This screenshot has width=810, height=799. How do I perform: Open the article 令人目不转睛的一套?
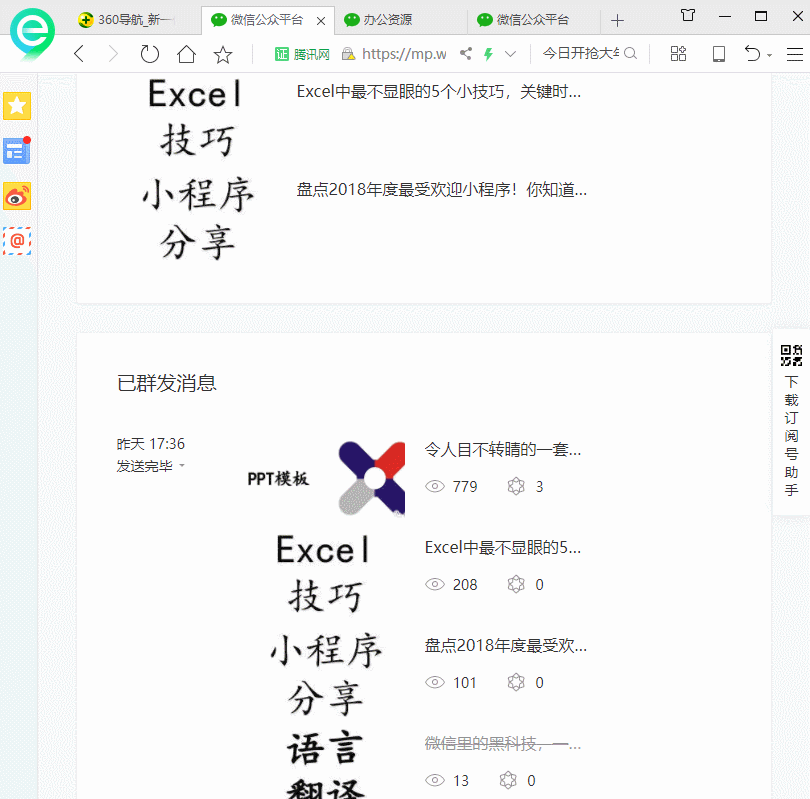pos(503,450)
